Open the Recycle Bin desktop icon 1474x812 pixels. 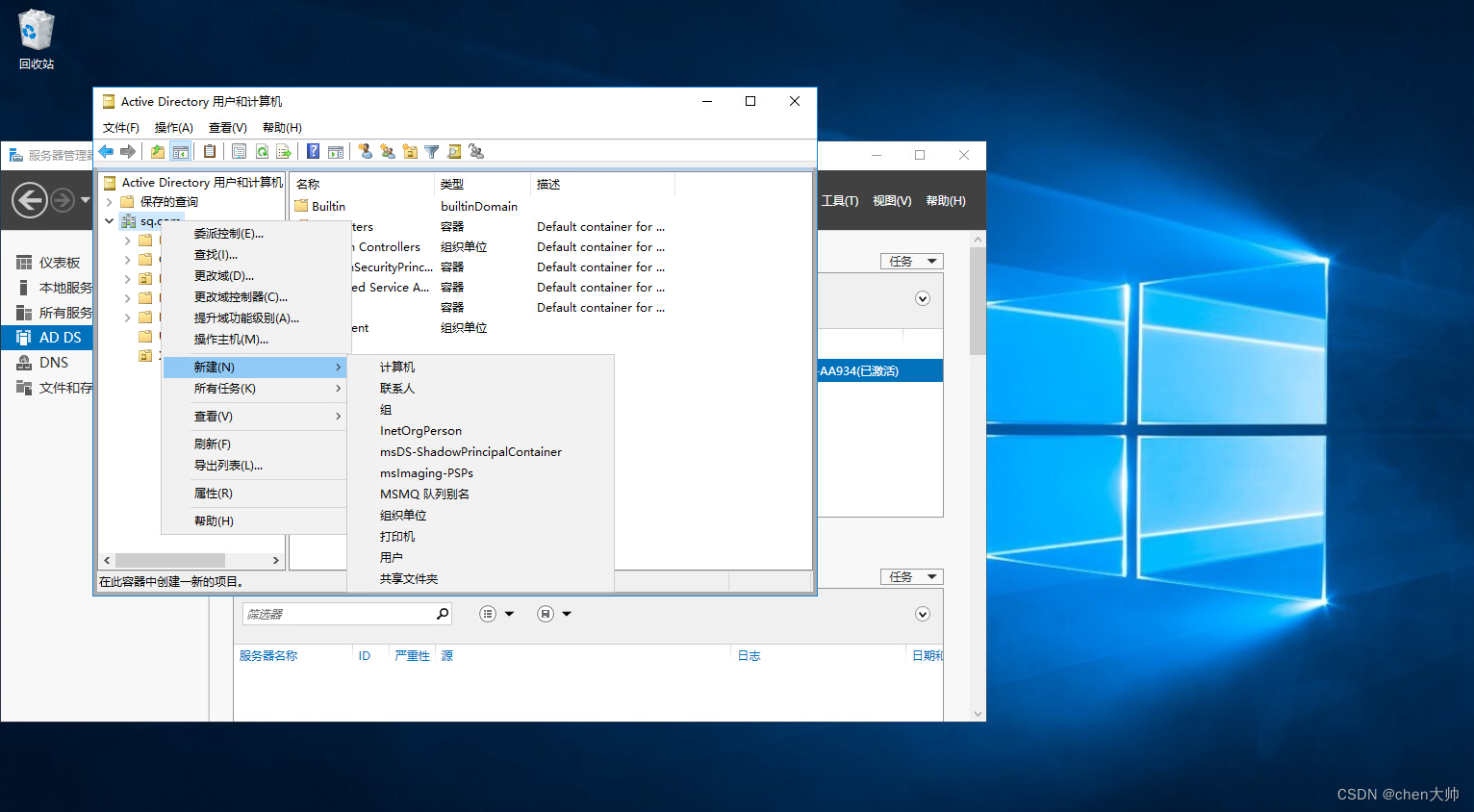click(x=37, y=39)
